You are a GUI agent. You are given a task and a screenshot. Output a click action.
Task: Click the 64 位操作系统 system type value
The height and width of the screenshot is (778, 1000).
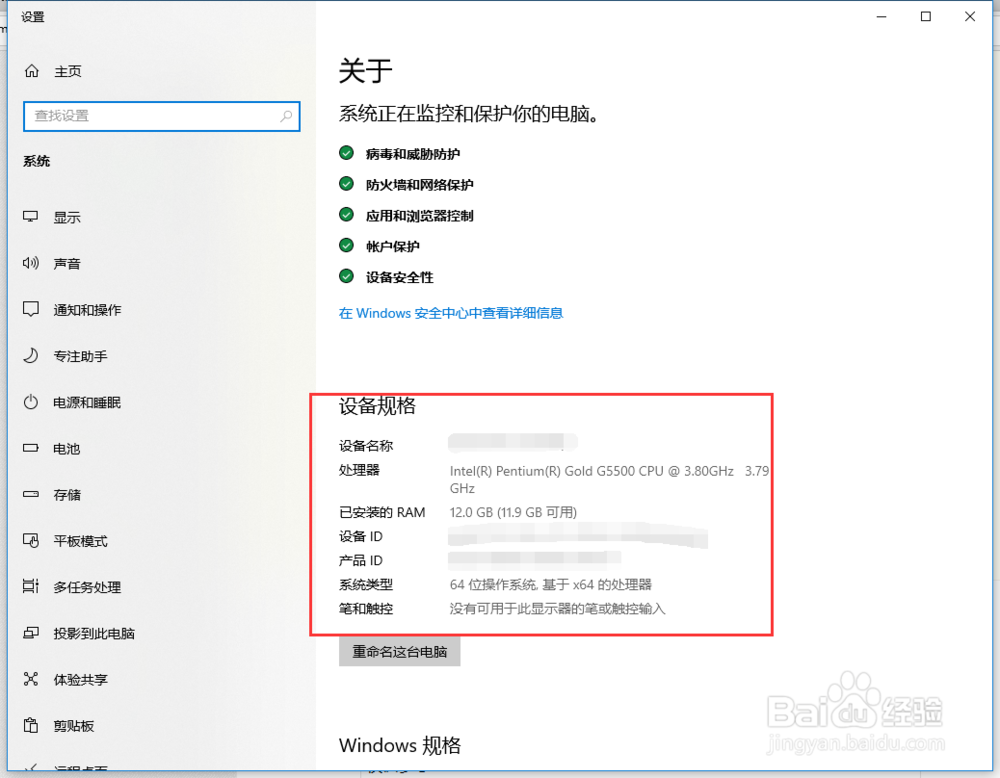[x=550, y=584]
